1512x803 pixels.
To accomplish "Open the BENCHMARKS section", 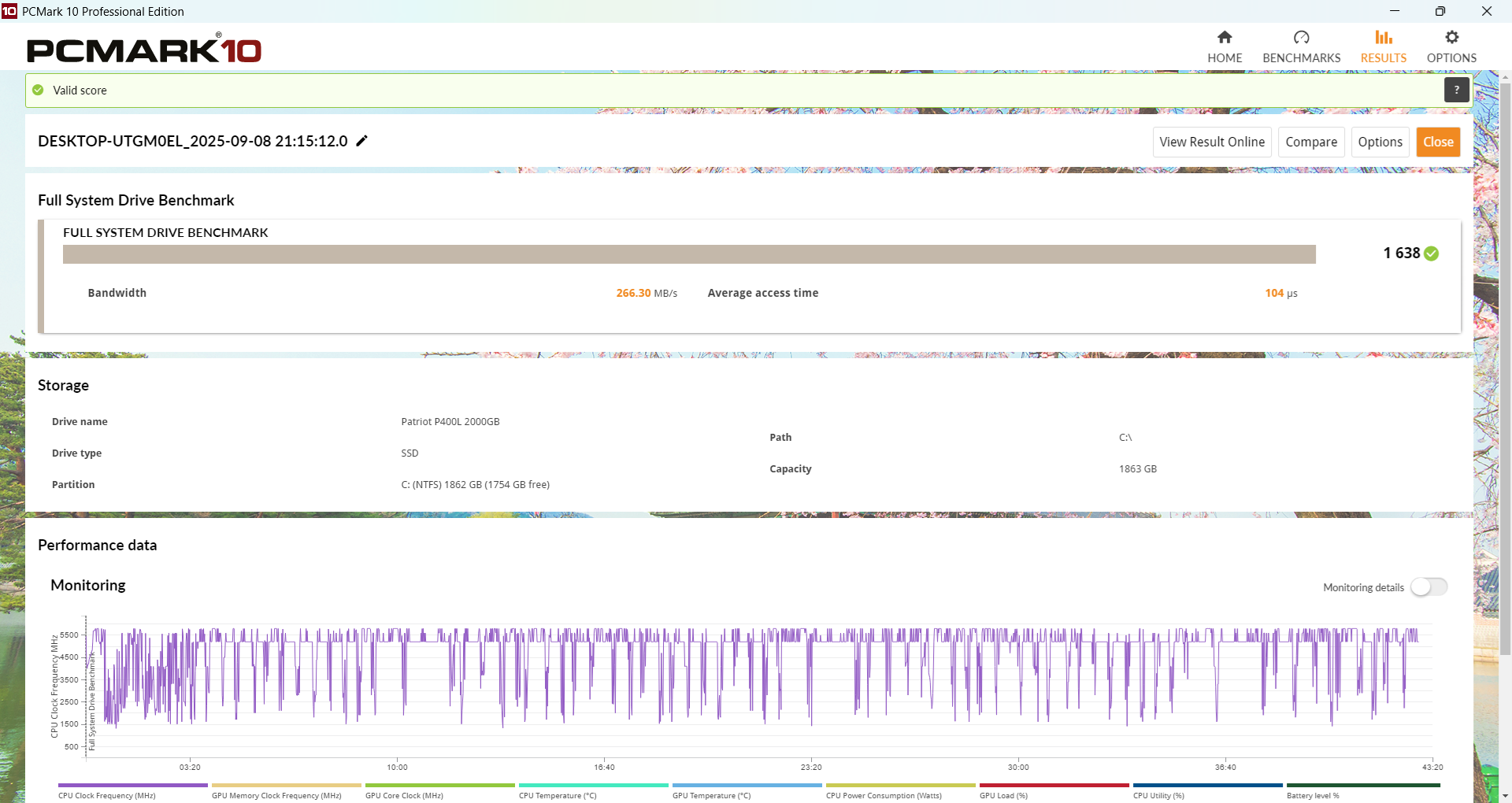I will (1301, 47).
